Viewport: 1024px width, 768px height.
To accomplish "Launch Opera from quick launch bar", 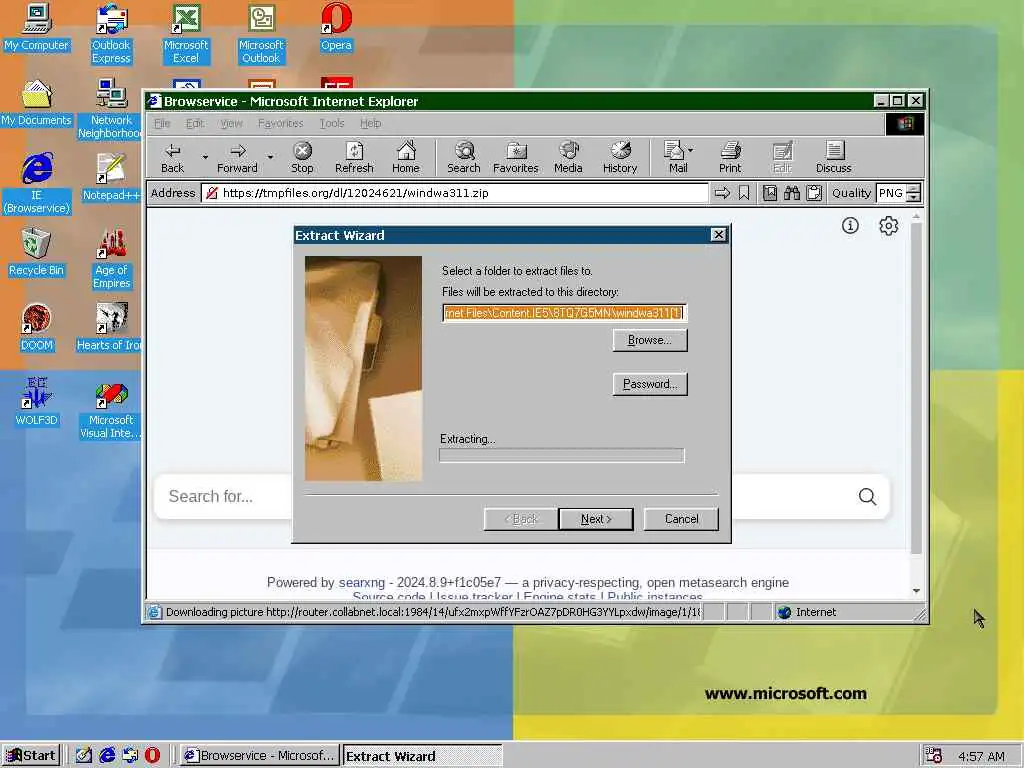I will point(152,756).
